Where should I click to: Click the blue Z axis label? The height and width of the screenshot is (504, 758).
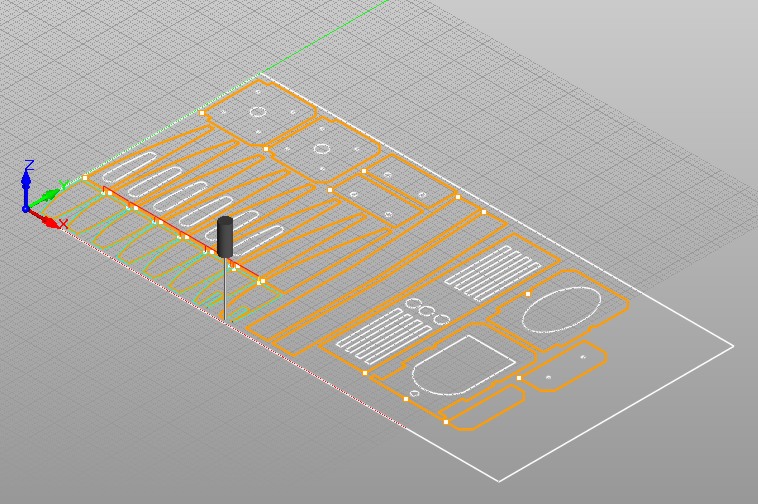click(x=30, y=166)
